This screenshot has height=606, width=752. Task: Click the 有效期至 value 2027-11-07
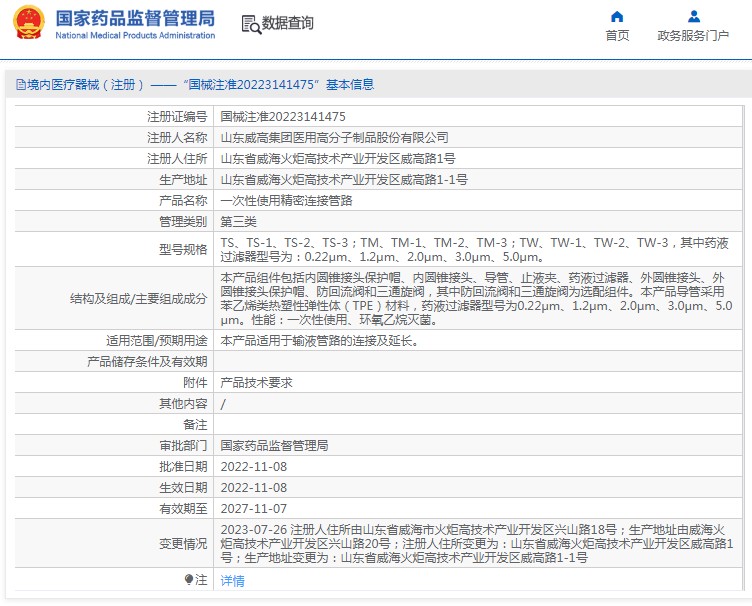point(254,509)
